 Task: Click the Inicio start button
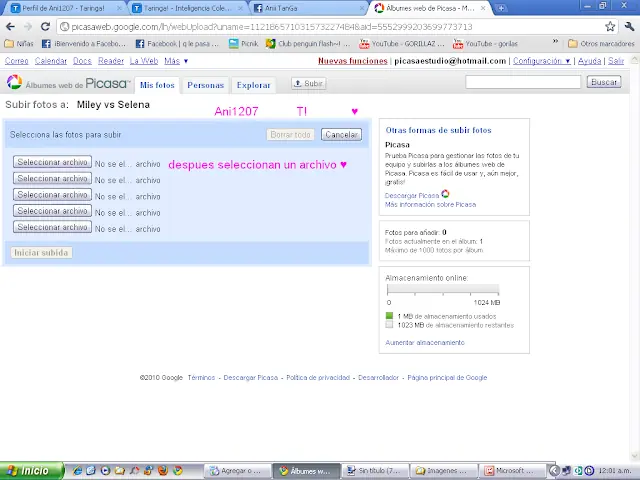32,471
